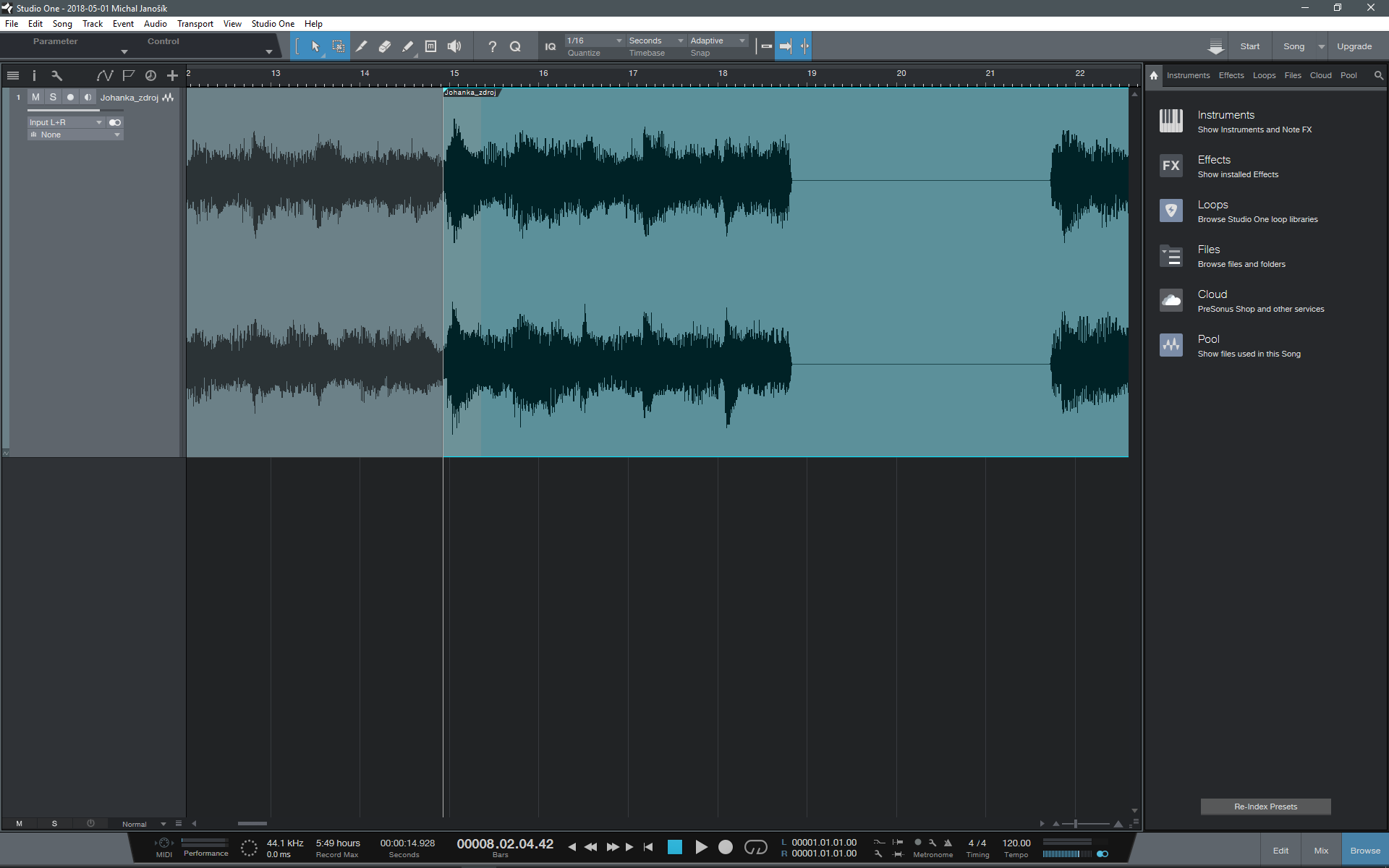Adjust the Johanka_zdroj track volume fader

point(75,111)
